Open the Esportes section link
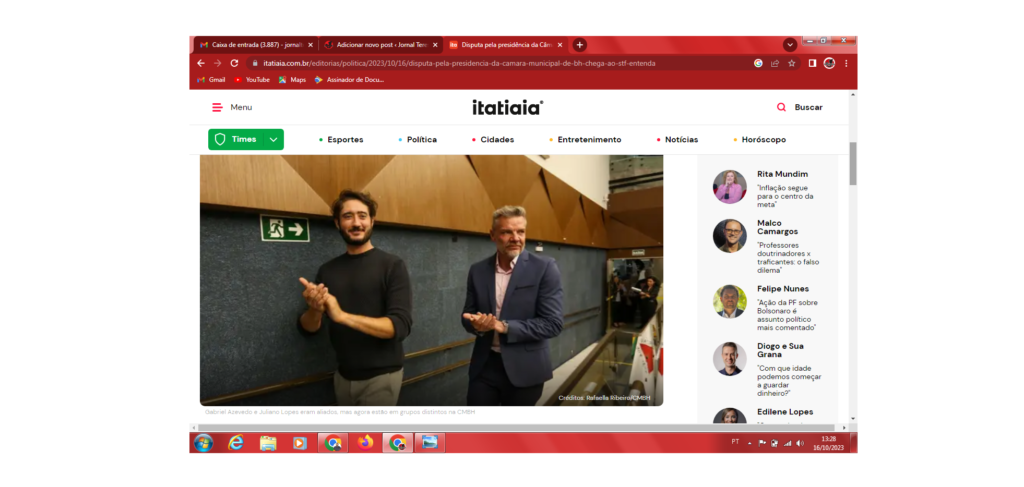The image size is (1024, 487). (345, 140)
